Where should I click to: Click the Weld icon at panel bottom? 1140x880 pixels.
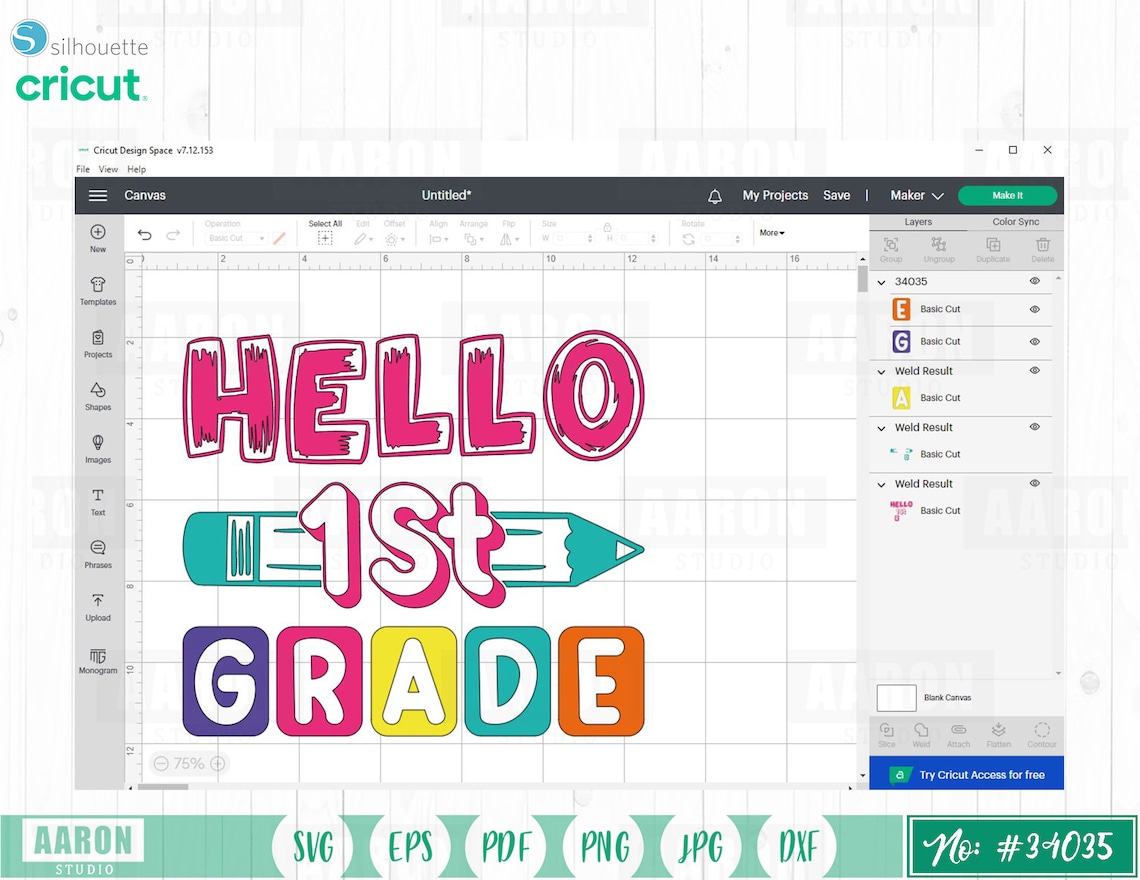tap(921, 734)
